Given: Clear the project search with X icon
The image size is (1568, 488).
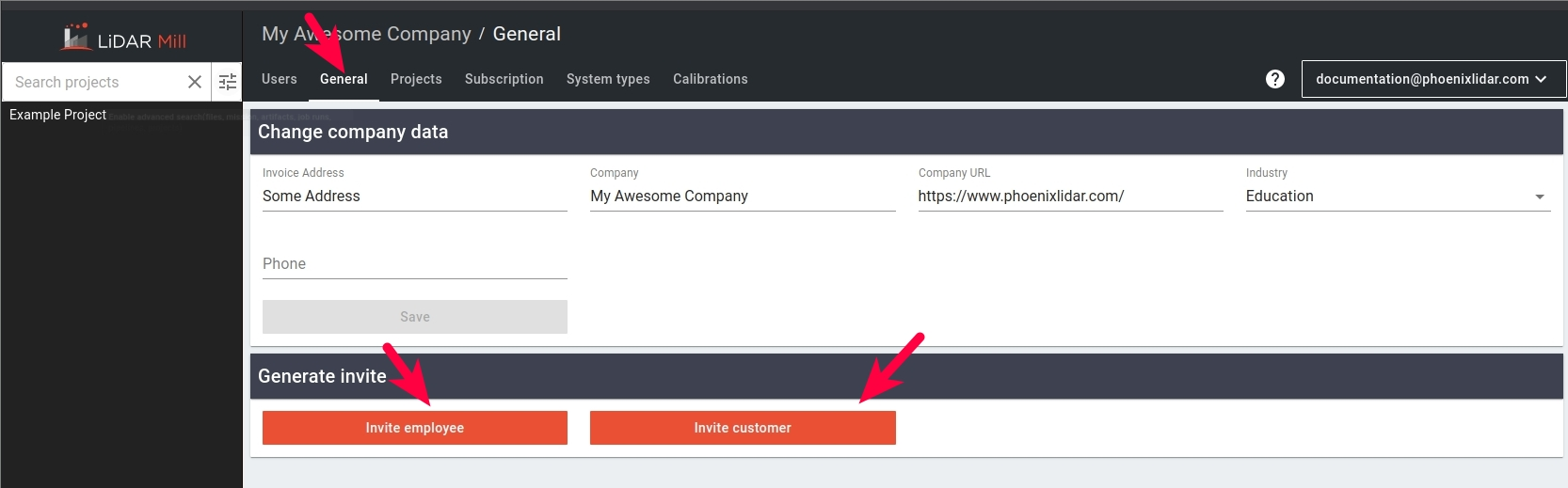Looking at the screenshot, I should coord(195,82).
